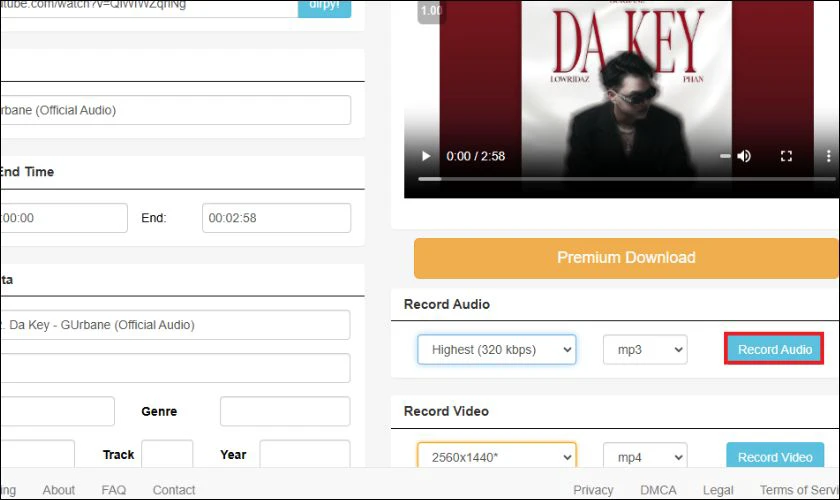This screenshot has width=840, height=500.
Task: Click the empty field below the title
Action: 175,368
